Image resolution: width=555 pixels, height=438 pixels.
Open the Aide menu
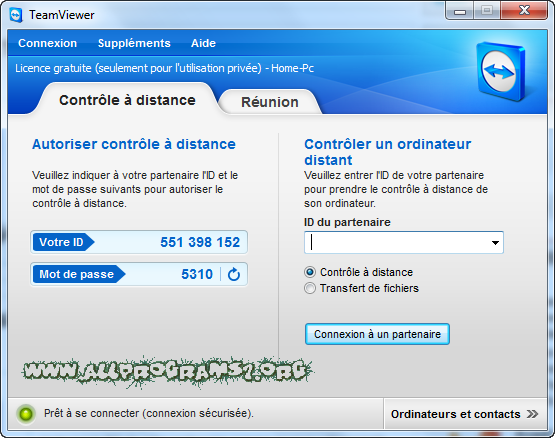204,43
